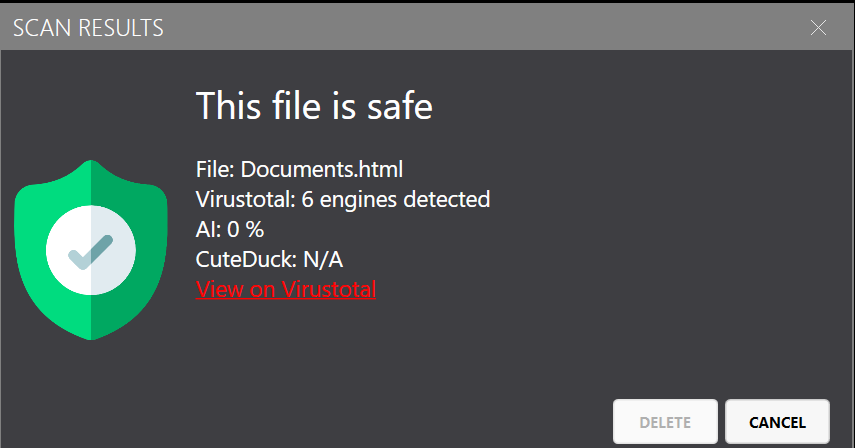Image resolution: width=855 pixels, height=448 pixels.
Task: Close the Scan Results dialog with X
Action: 818,28
